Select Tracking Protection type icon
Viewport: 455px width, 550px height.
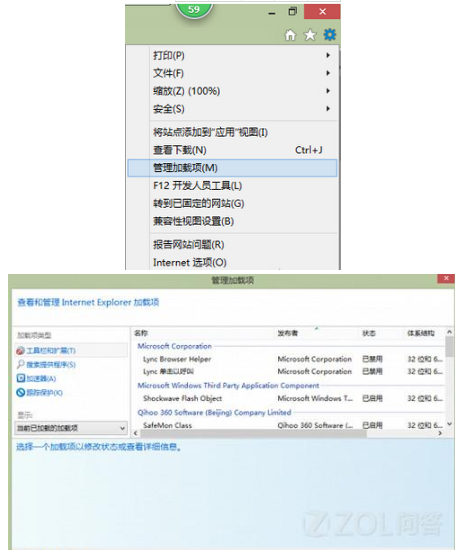click(x=20, y=392)
